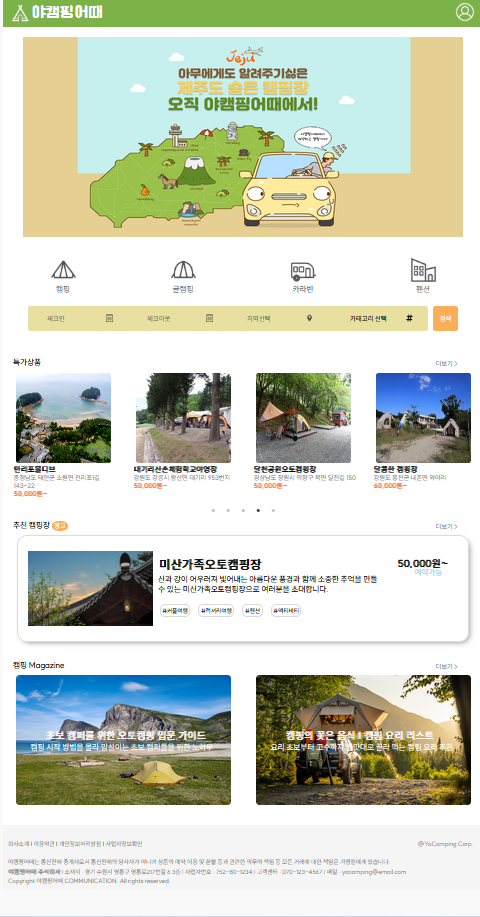The image size is (480, 917).
Task: Open the 달천공원오토캠핑장 photo
Action: [303, 418]
